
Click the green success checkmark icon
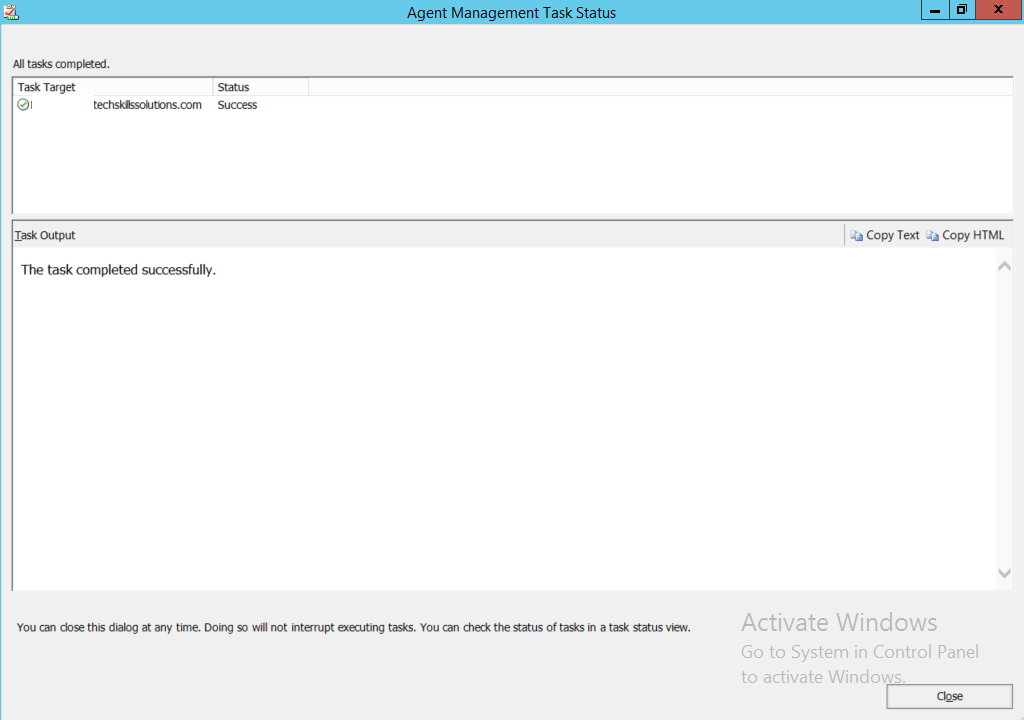point(22,104)
